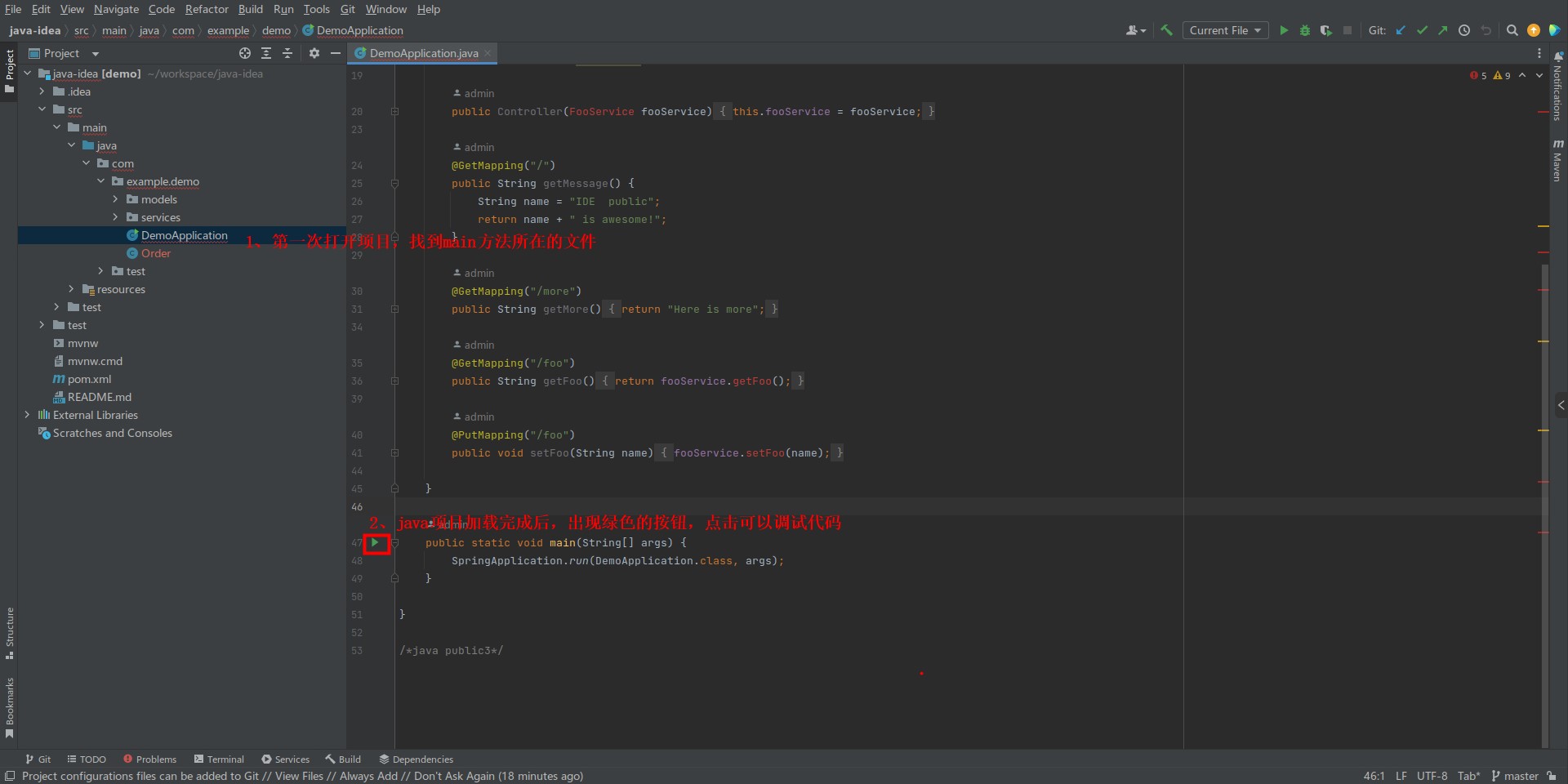Image resolution: width=1568 pixels, height=784 pixels.
Task: Run the current file from toolbar
Action: click(x=1284, y=30)
